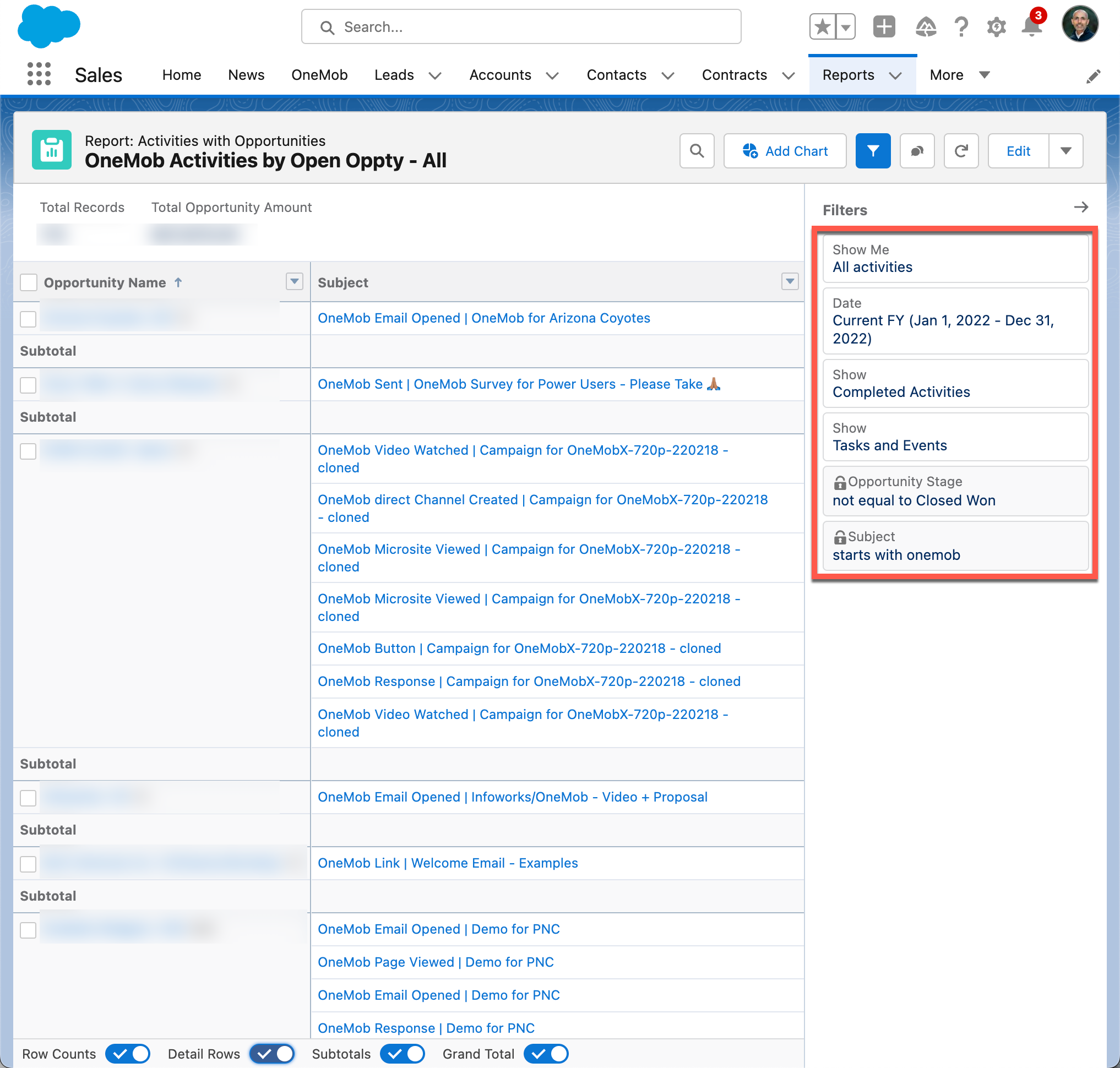Click the report type calendar icon
The height and width of the screenshot is (1068, 1120).
pyautogui.click(x=52, y=150)
